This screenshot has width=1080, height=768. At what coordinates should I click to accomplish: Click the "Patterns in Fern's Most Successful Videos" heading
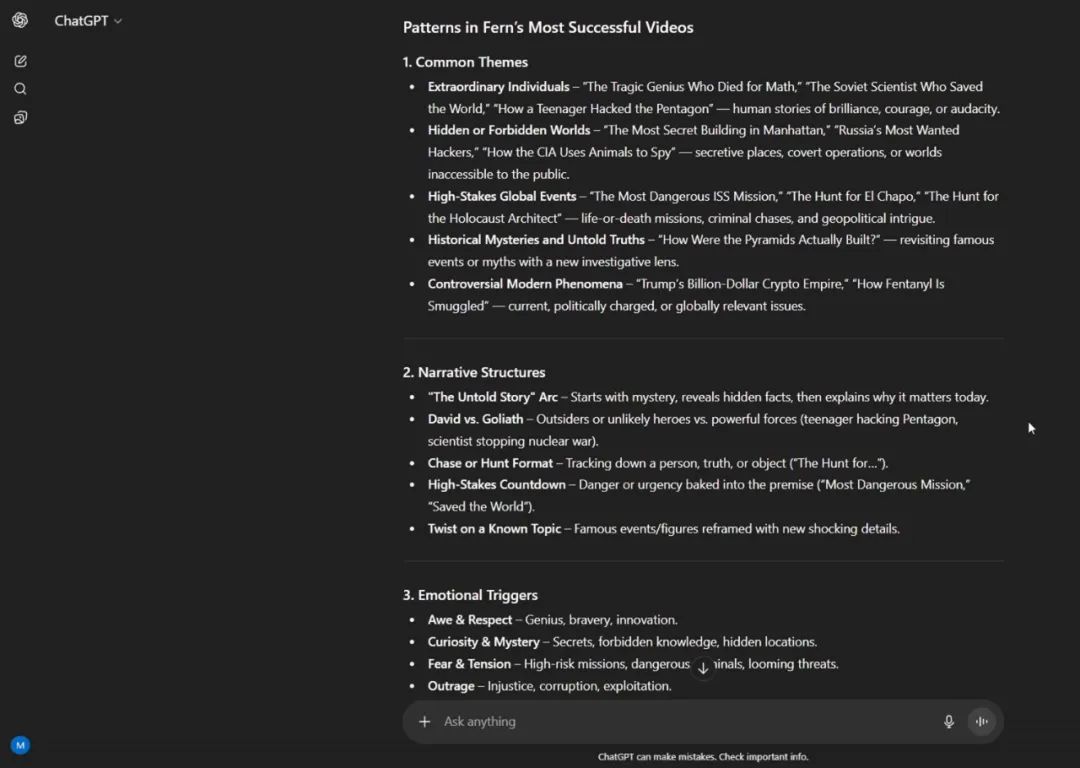tap(548, 28)
